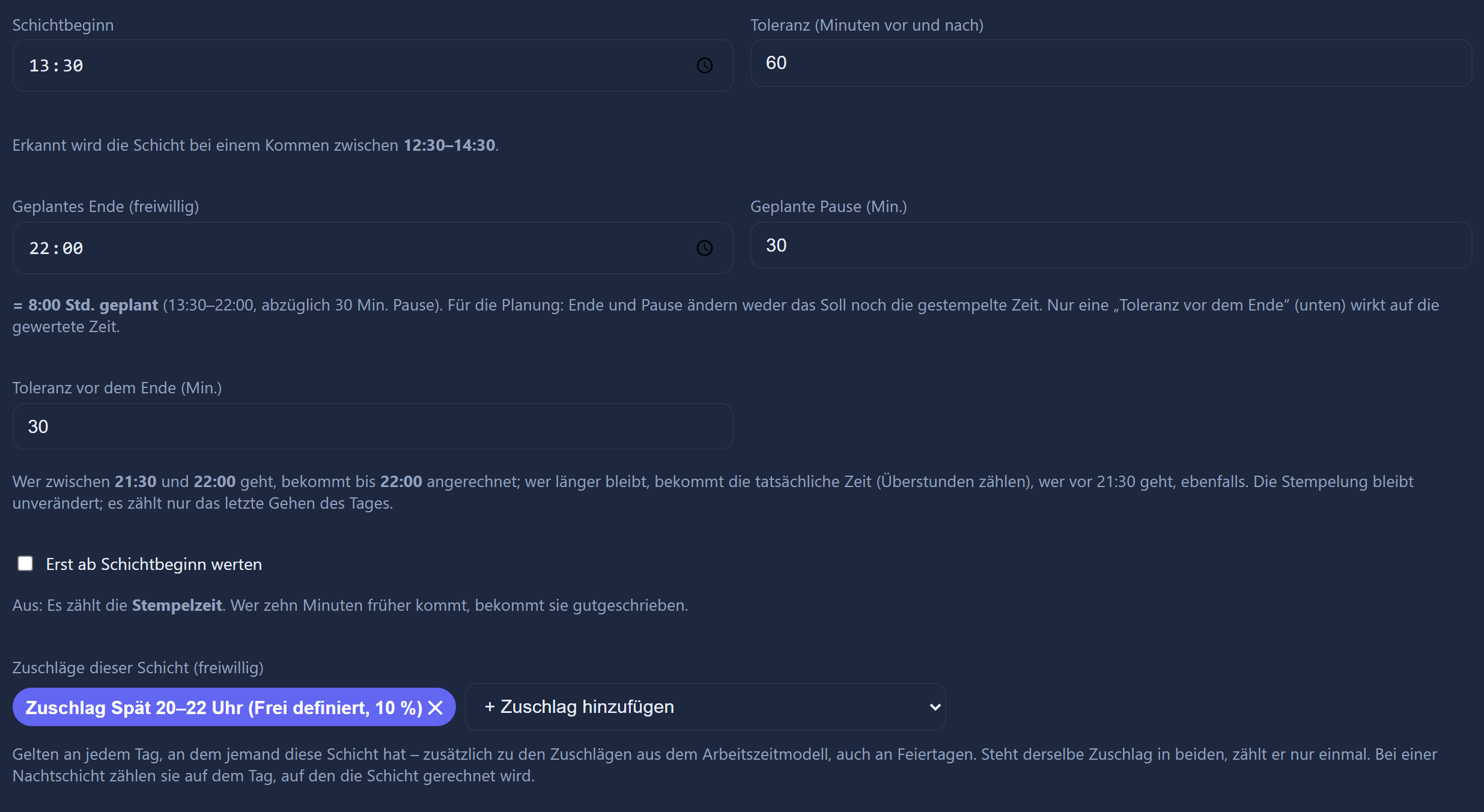Click the 'Geplantes Ende (freiwillig)' label

pos(106,207)
